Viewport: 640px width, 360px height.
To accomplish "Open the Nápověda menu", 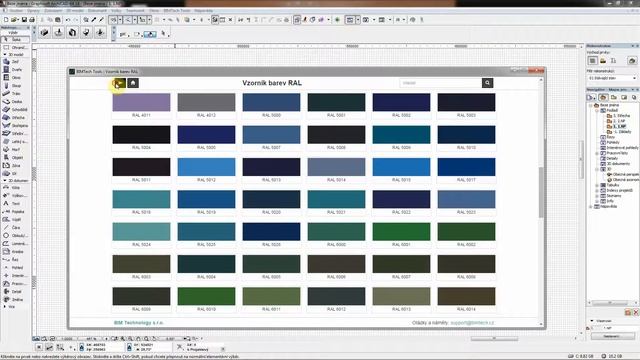I will 203,11.
